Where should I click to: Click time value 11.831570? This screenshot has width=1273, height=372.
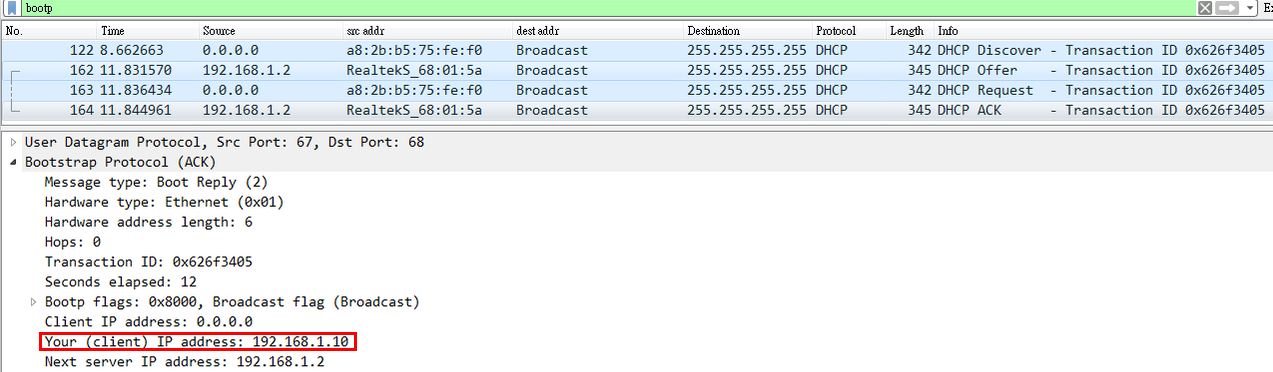(x=136, y=70)
